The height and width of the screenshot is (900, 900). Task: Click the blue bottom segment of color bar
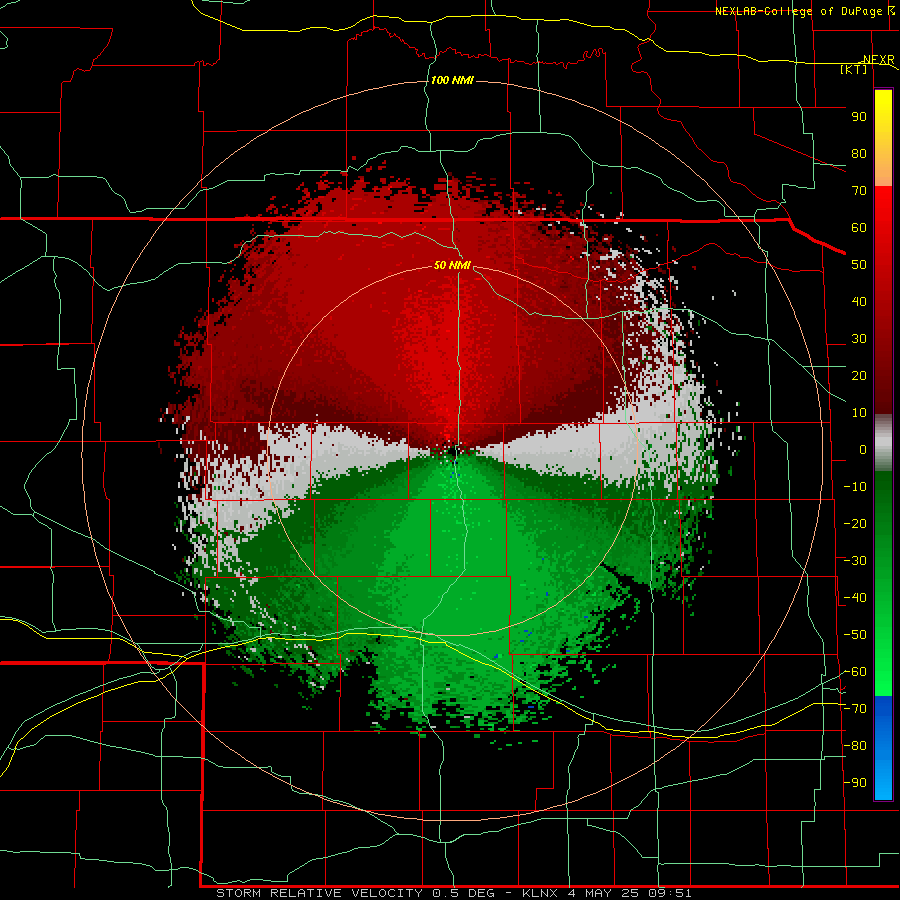(883, 747)
